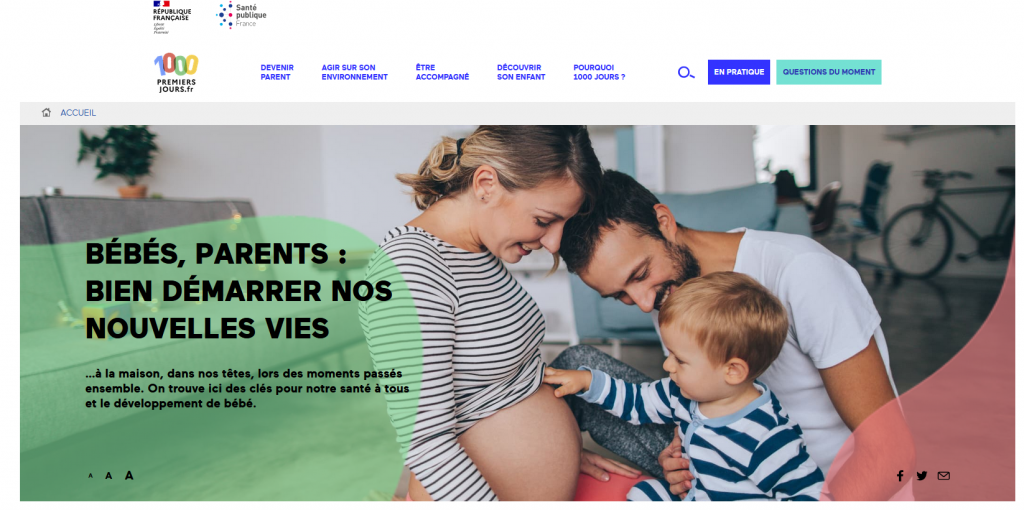This screenshot has height=510, width=1024.
Task: Click the Questions du moment button
Action: [829, 72]
